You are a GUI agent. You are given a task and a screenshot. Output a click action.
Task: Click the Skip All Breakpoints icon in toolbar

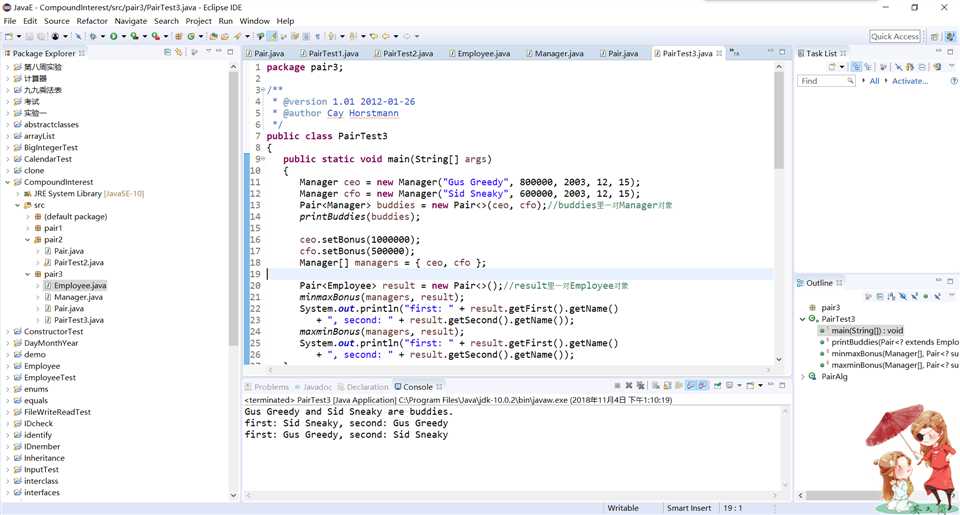pos(78,37)
